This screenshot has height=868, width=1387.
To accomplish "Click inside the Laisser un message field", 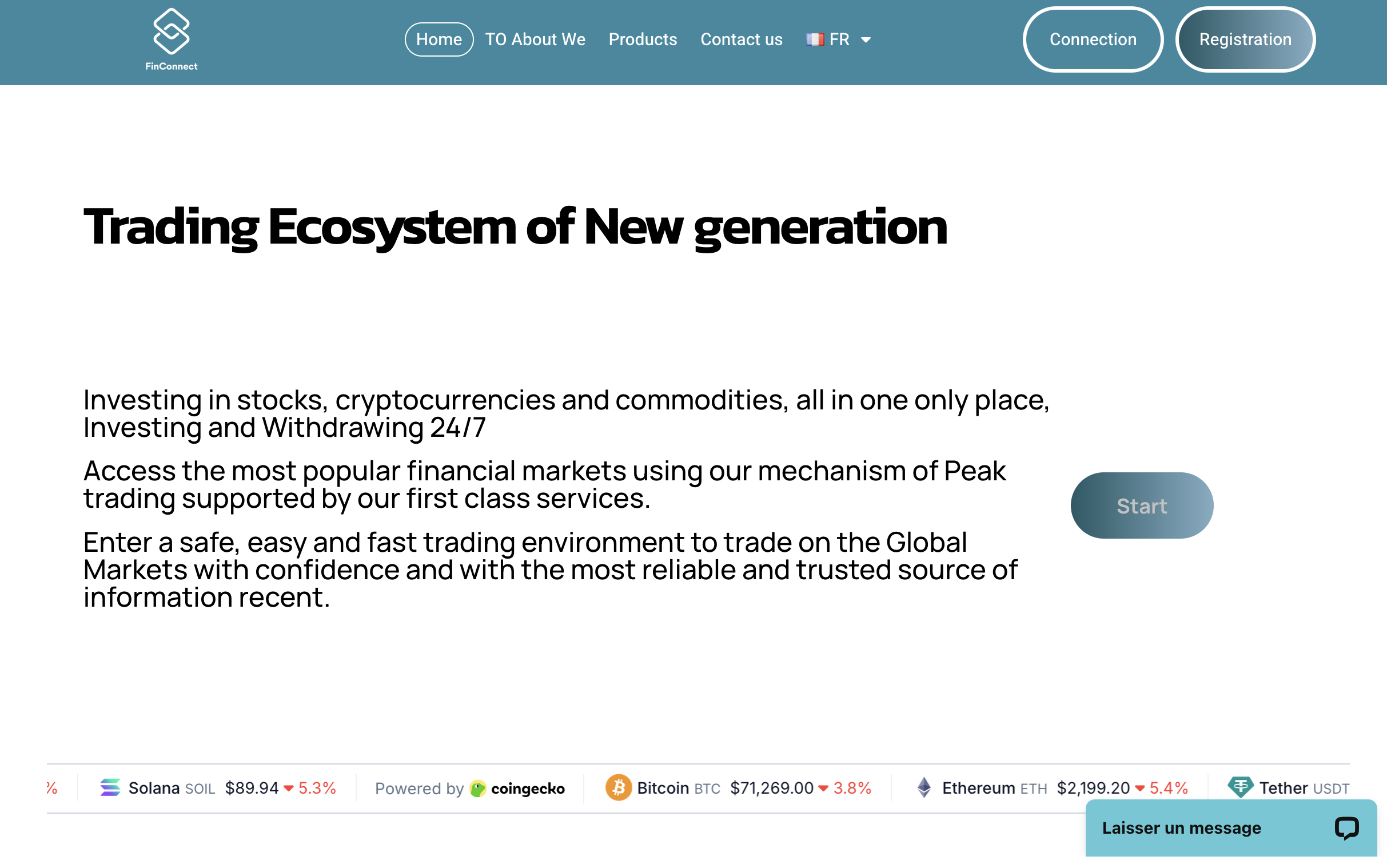I will [x=1180, y=828].
